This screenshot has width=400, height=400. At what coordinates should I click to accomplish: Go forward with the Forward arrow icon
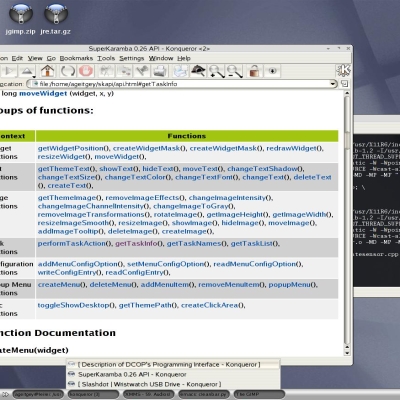click(x=10, y=71)
